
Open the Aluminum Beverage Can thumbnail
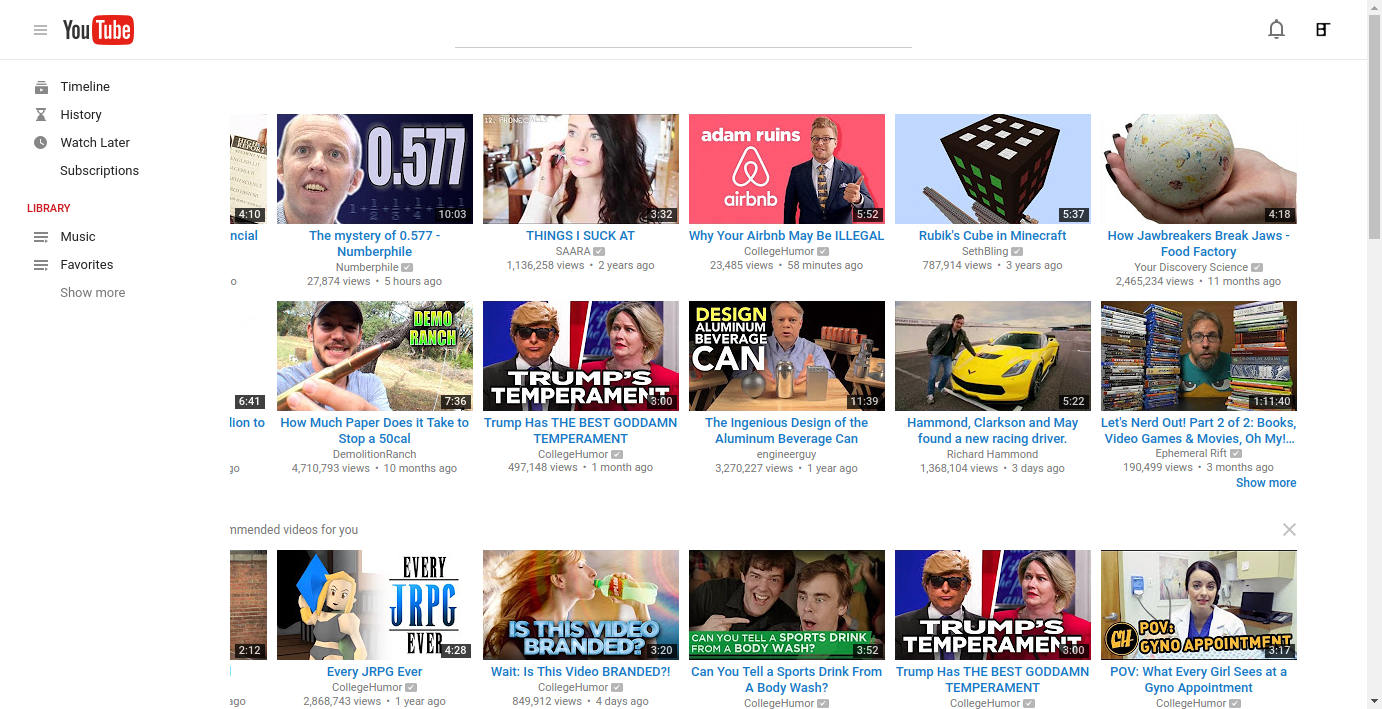click(x=787, y=356)
